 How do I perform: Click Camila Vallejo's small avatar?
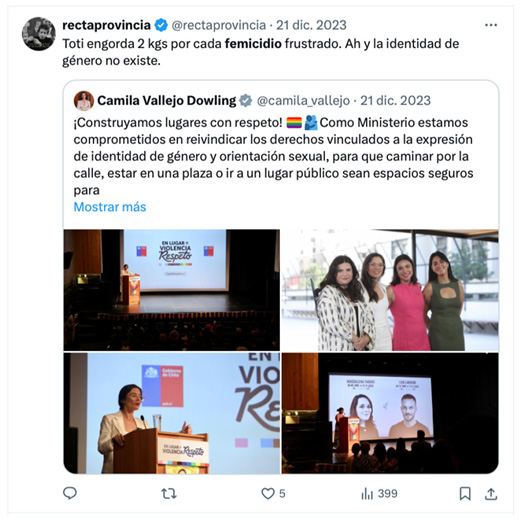click(x=84, y=101)
